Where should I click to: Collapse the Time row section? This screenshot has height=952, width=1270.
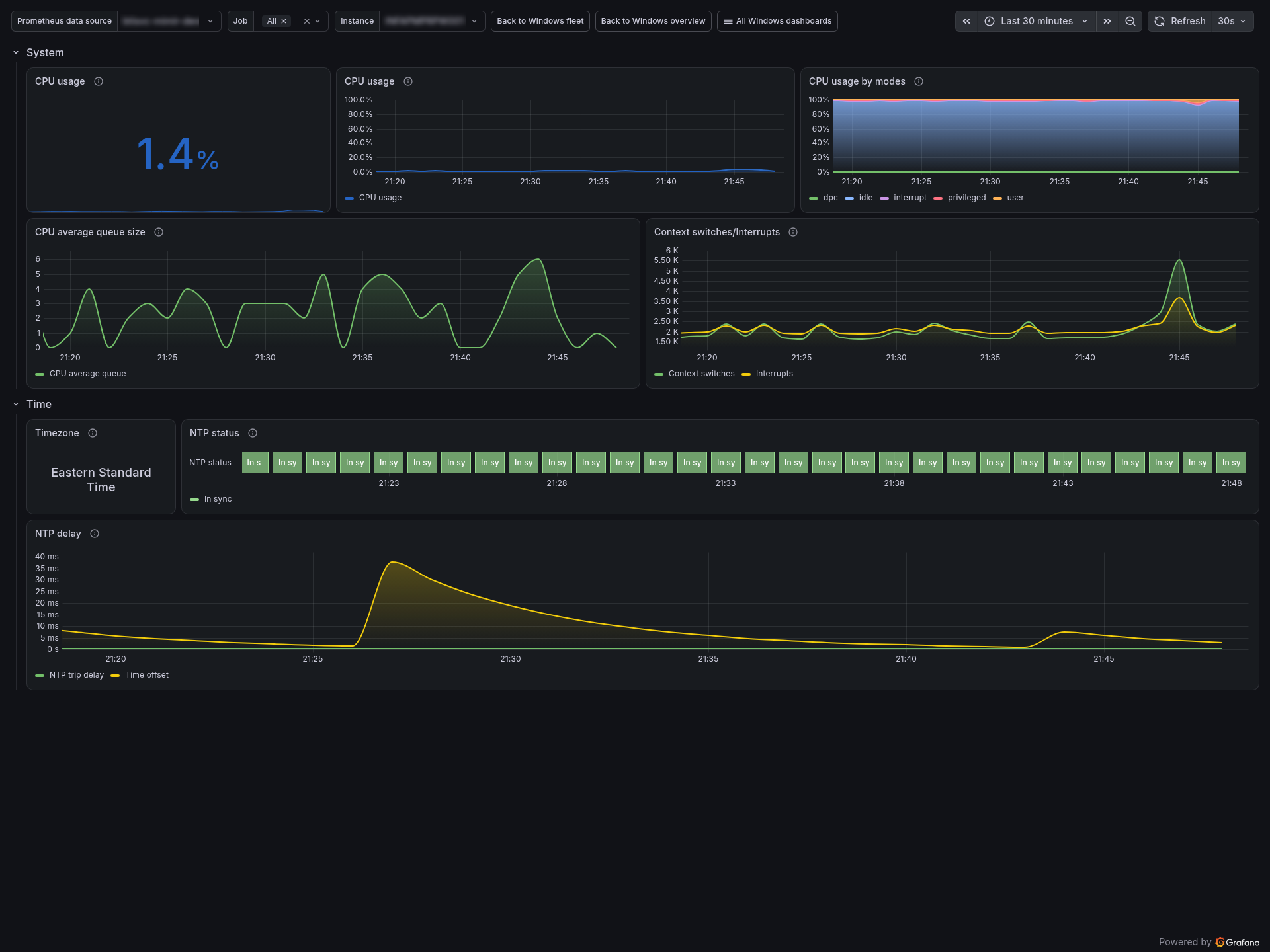pos(16,404)
